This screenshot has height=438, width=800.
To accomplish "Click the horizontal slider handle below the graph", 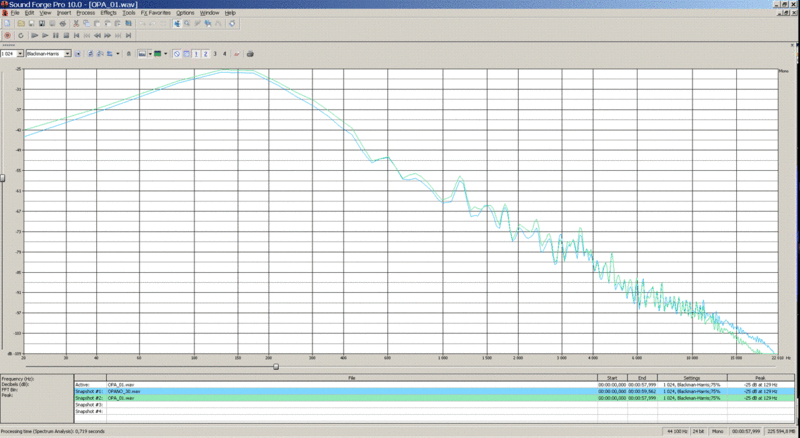I will [x=276, y=366].
